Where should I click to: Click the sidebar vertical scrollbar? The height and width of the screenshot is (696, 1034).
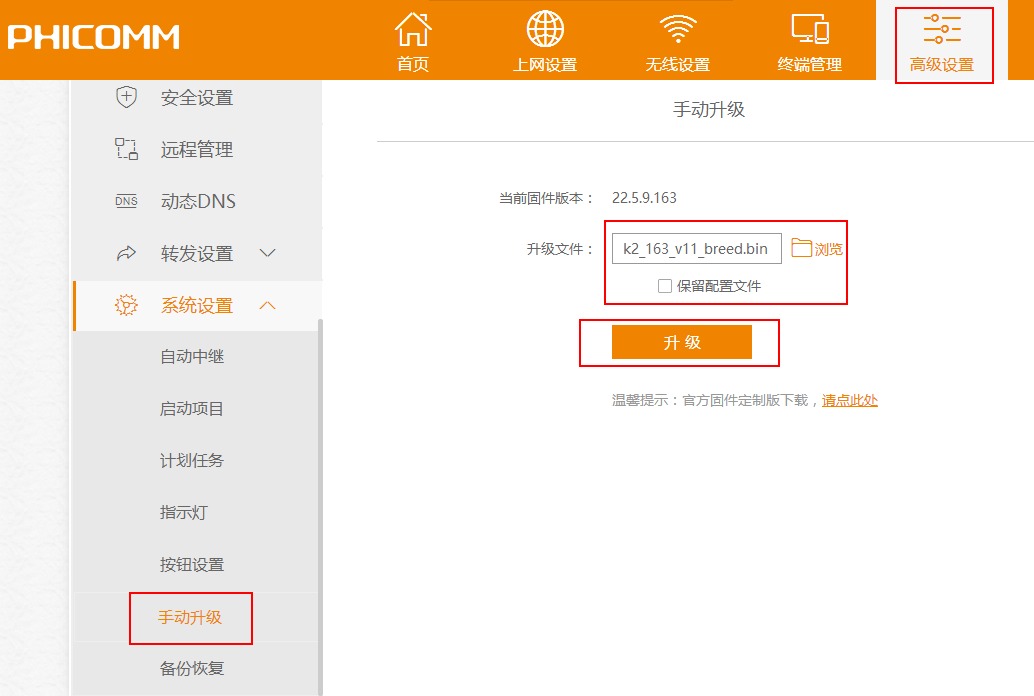point(320,500)
